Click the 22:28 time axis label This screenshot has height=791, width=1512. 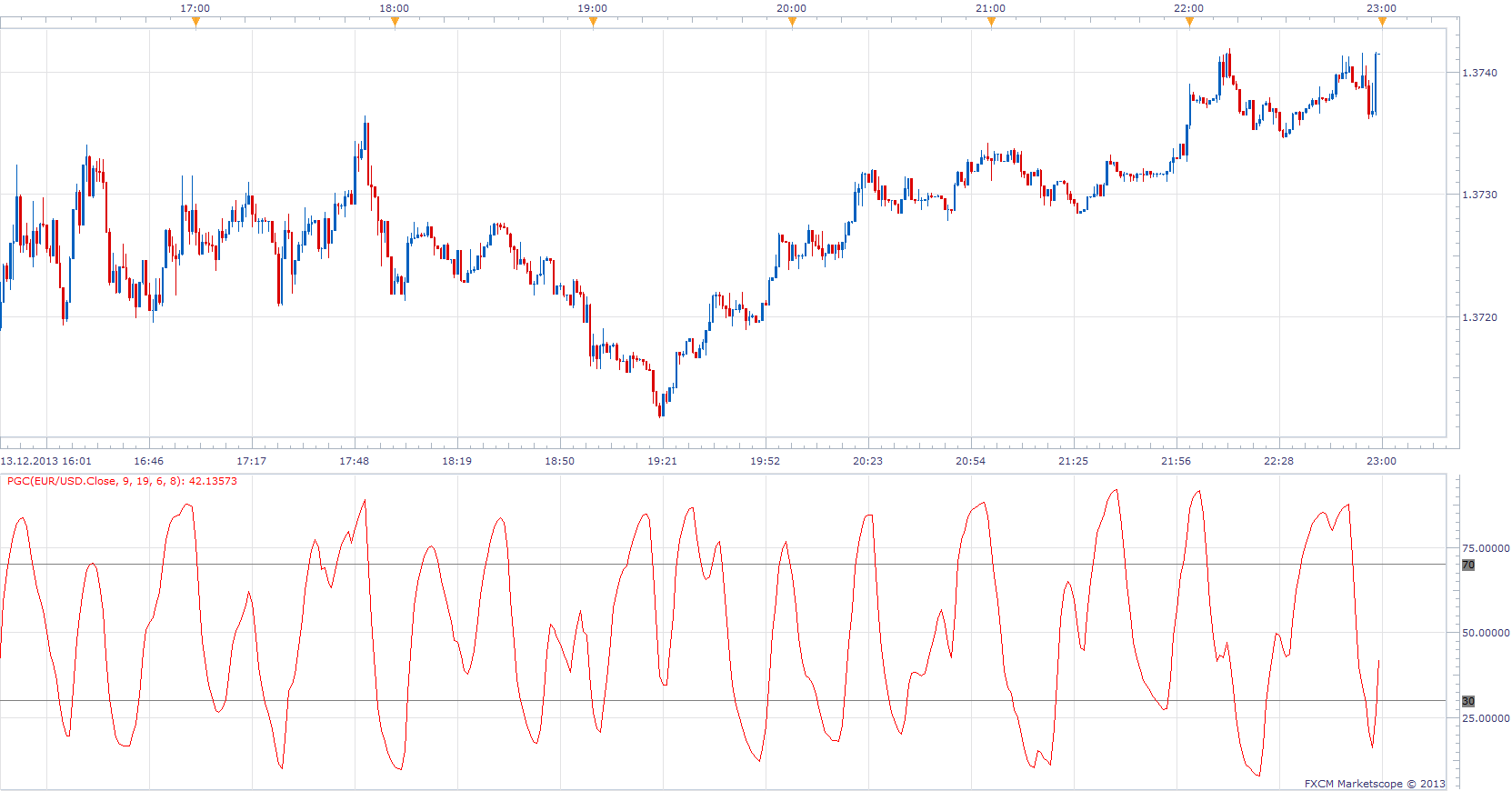tap(1279, 461)
